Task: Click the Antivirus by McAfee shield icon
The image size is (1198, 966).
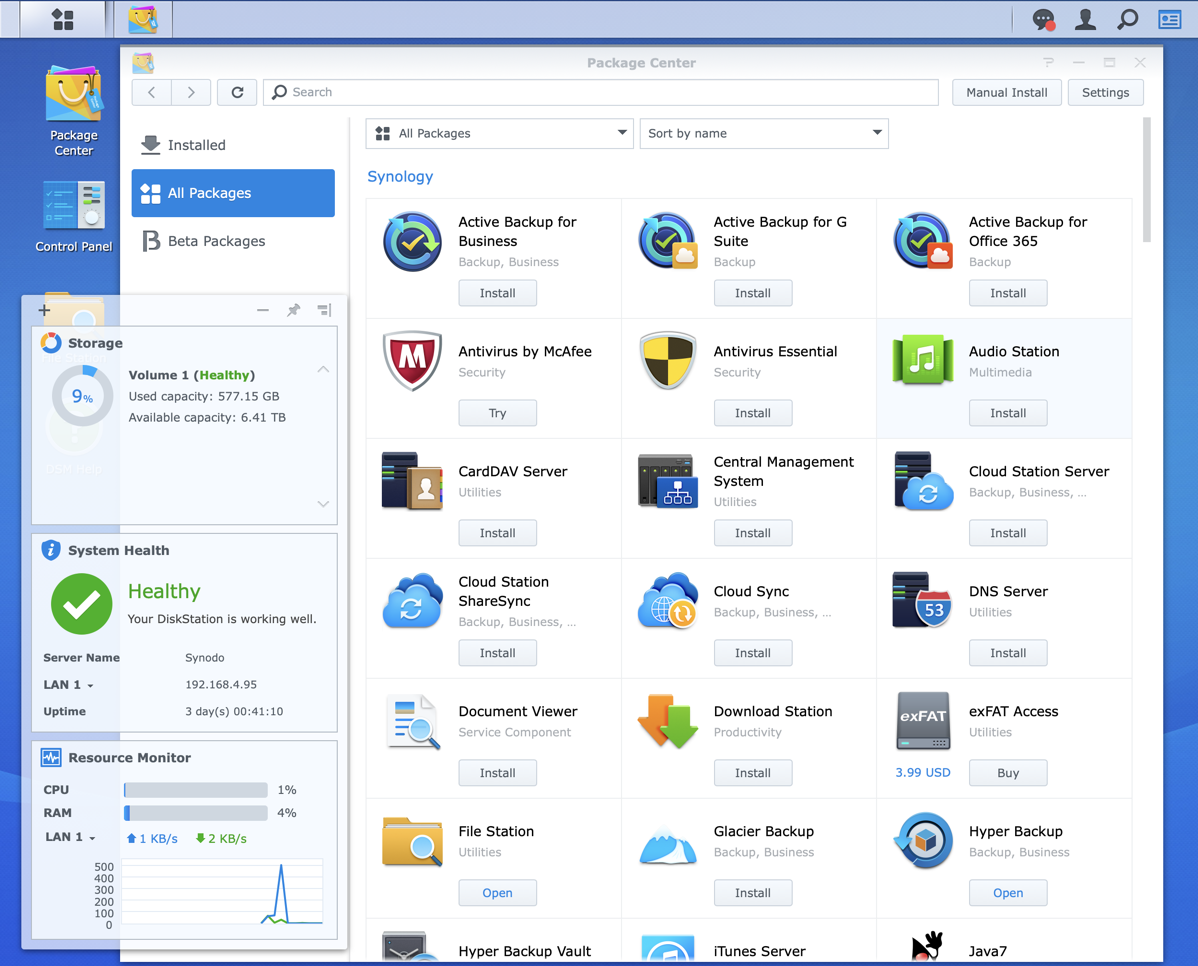Action: (413, 361)
